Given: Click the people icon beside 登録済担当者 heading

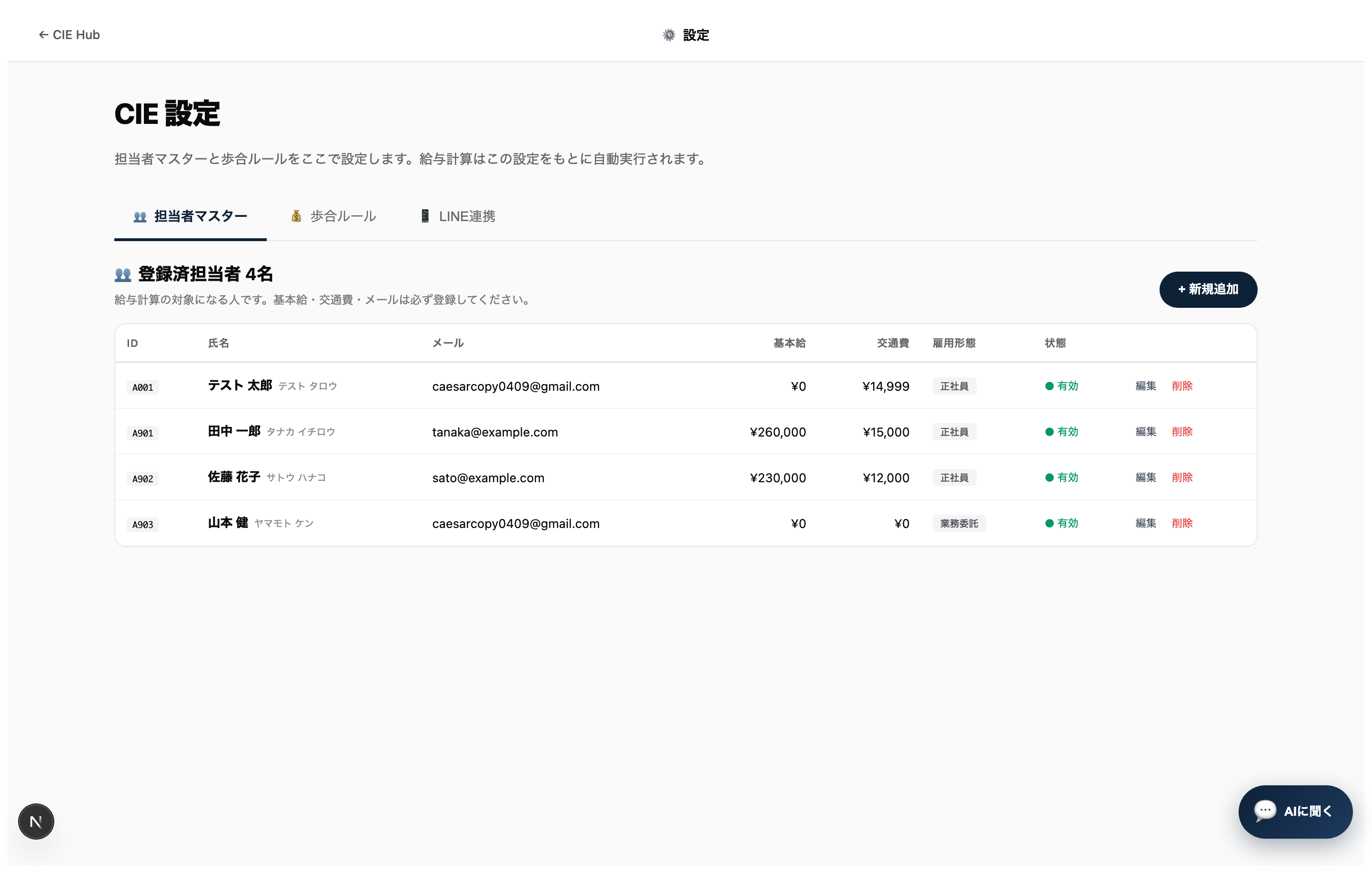Looking at the screenshot, I should pyautogui.click(x=122, y=274).
